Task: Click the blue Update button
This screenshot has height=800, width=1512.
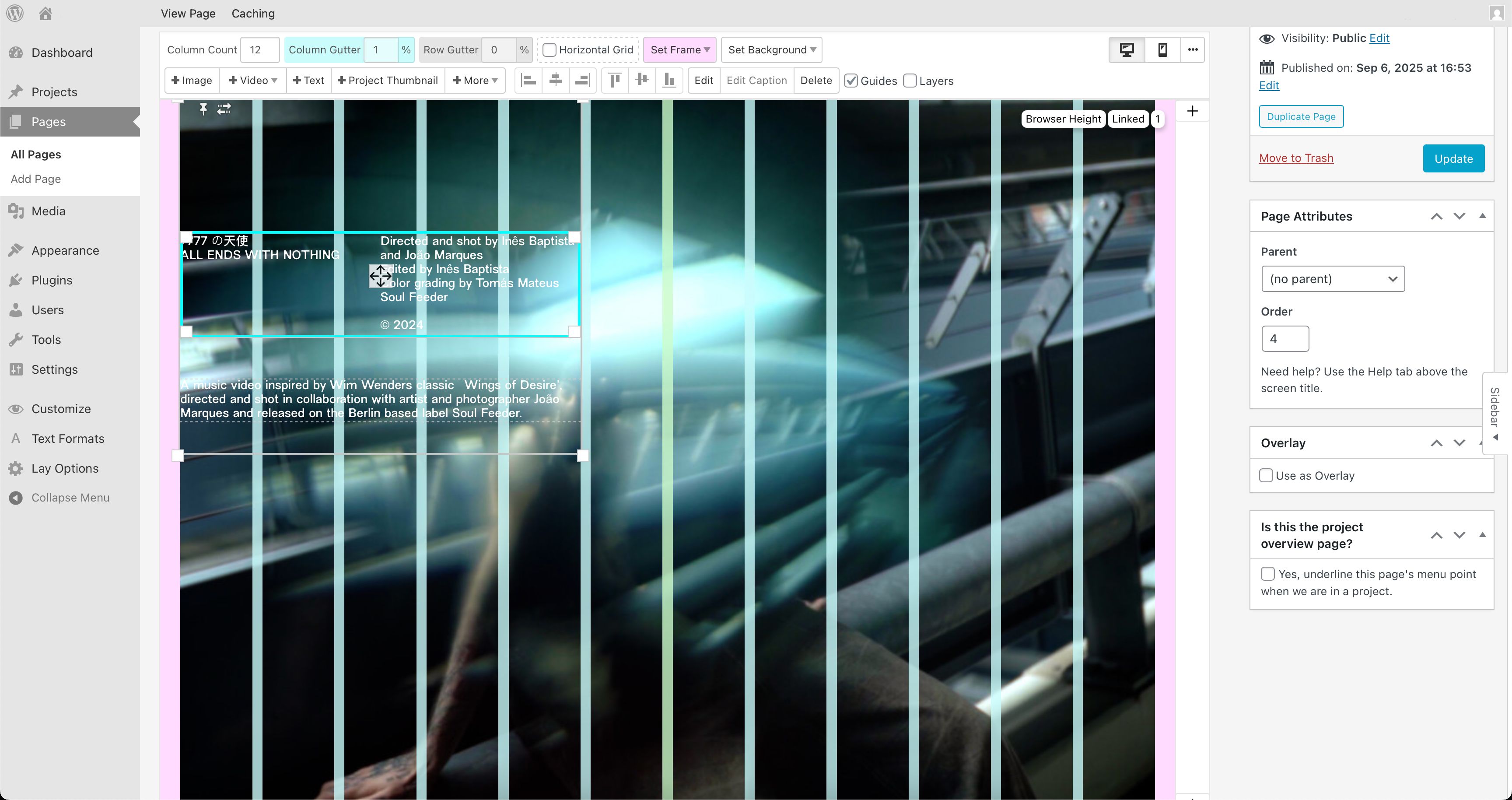Action: (1453, 158)
